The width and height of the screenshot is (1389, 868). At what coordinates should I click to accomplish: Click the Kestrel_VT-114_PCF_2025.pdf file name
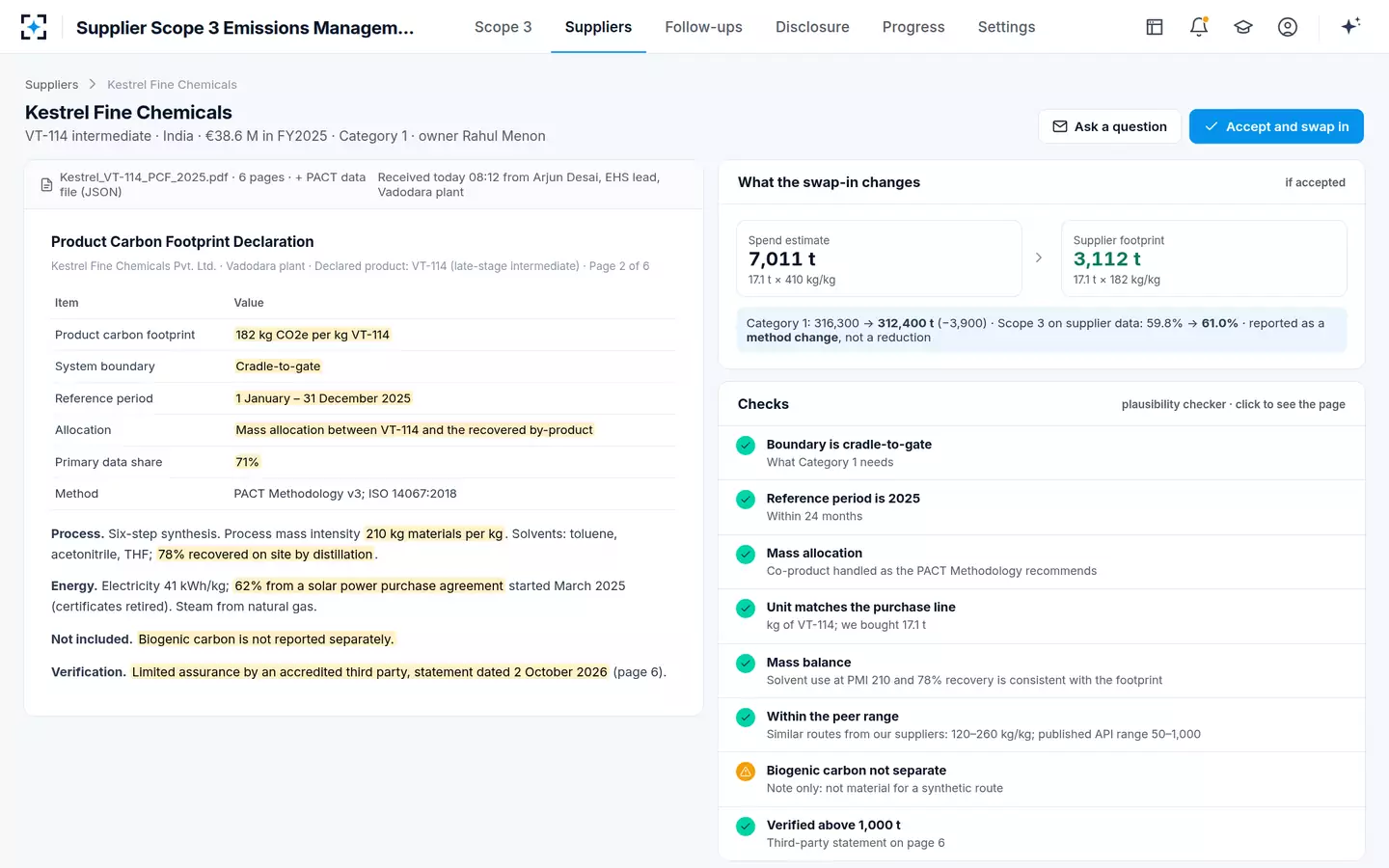coord(144,177)
